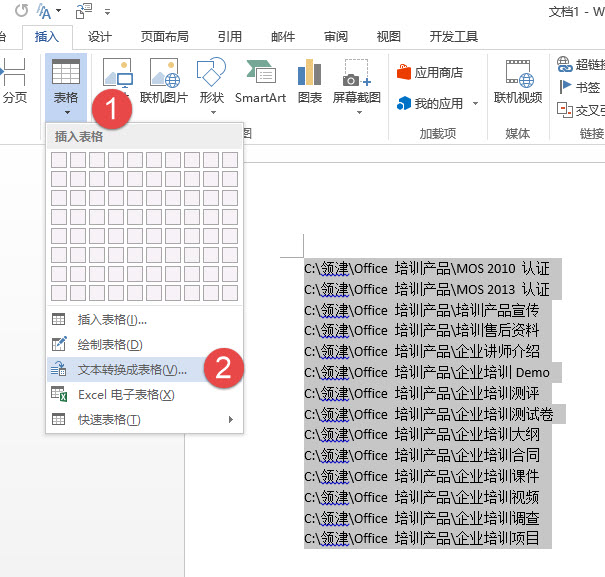
Task: Open the 形状 shapes gallery
Action: [211, 86]
